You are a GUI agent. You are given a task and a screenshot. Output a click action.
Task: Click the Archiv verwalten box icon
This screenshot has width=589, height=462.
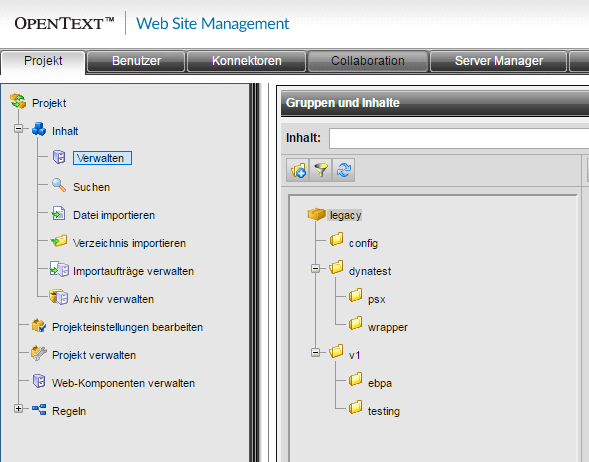point(59,297)
